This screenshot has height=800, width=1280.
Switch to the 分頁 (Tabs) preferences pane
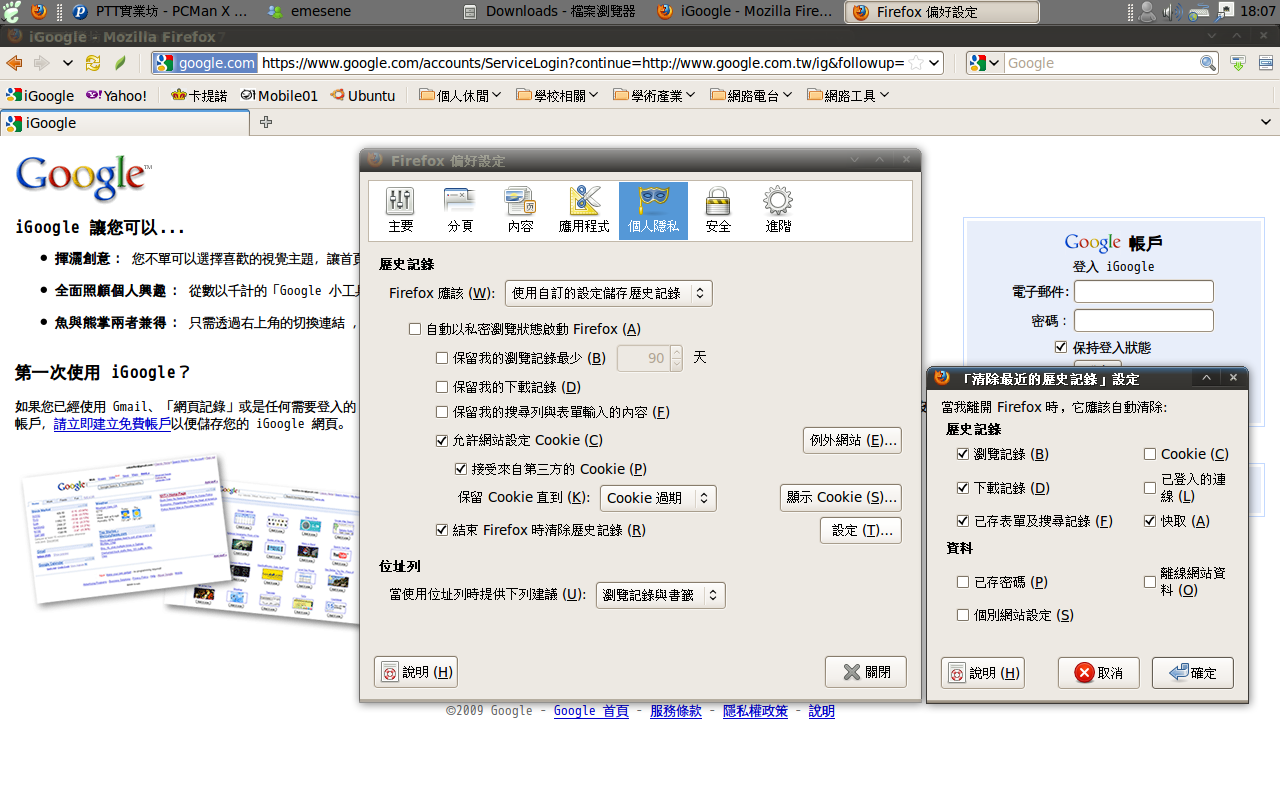[x=460, y=210]
